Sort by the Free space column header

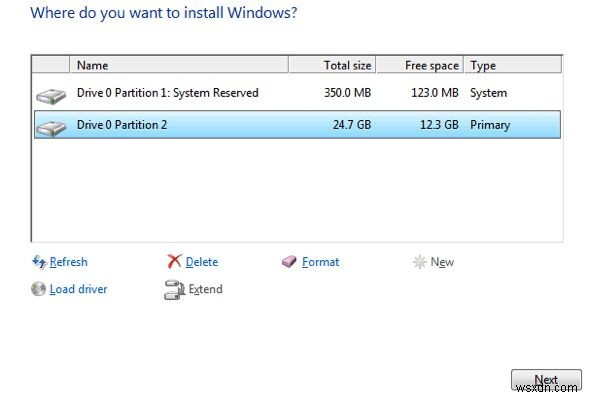pyautogui.click(x=420, y=65)
